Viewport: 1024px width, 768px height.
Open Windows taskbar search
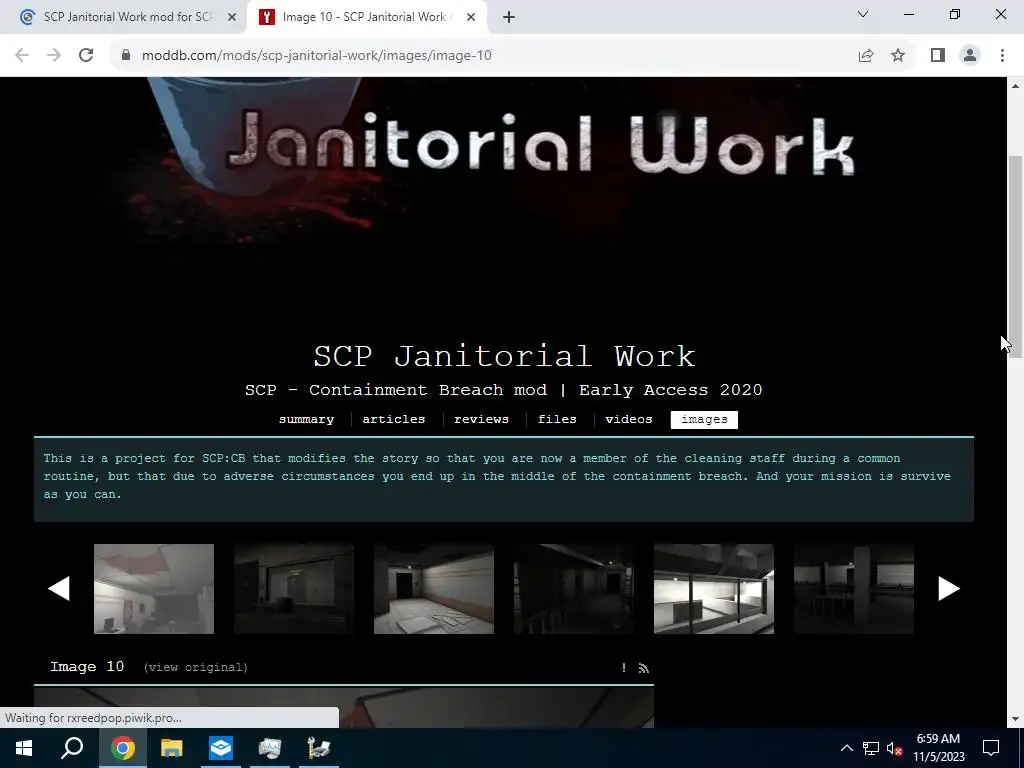pyautogui.click(x=72, y=748)
